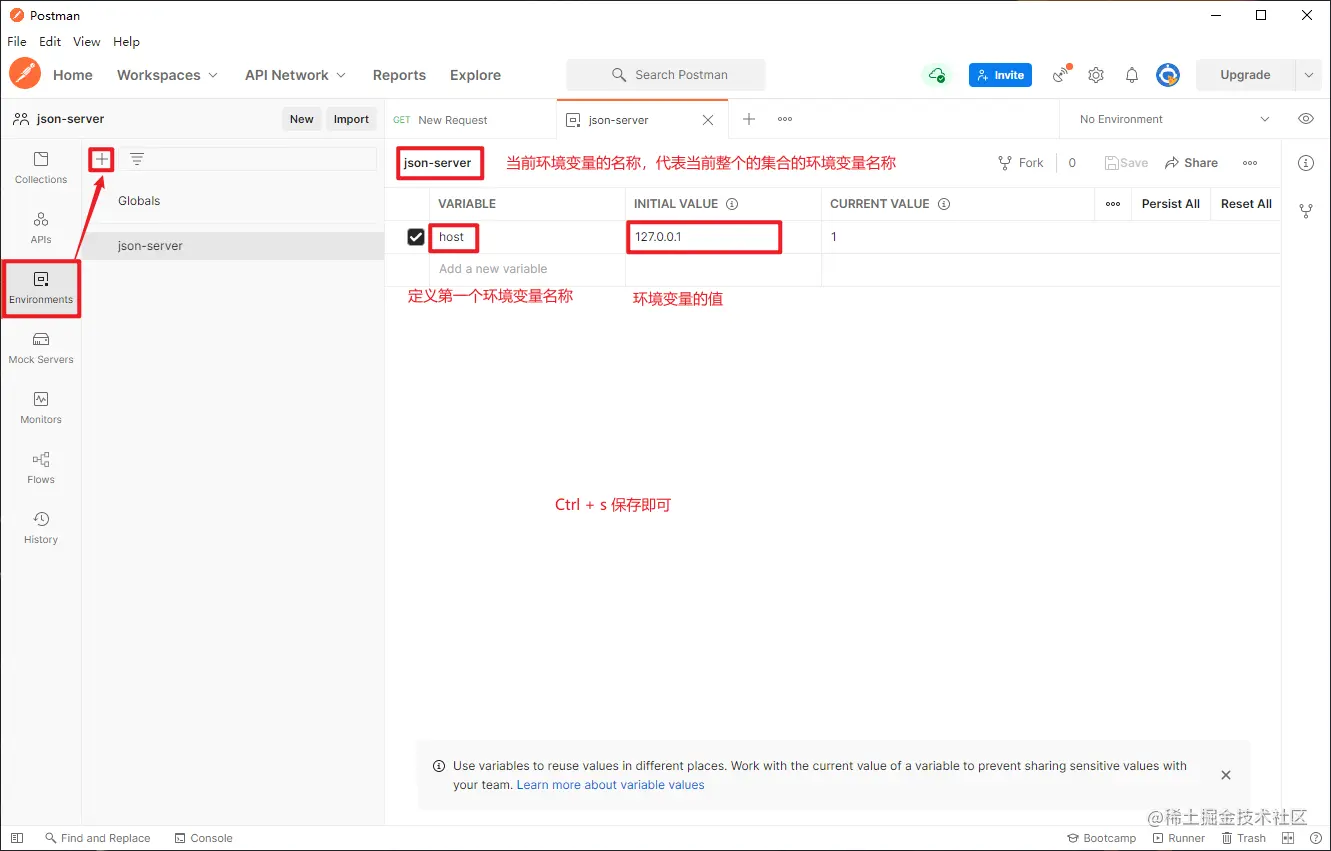Open the Explore page
The image size is (1331, 851).
tap(475, 75)
